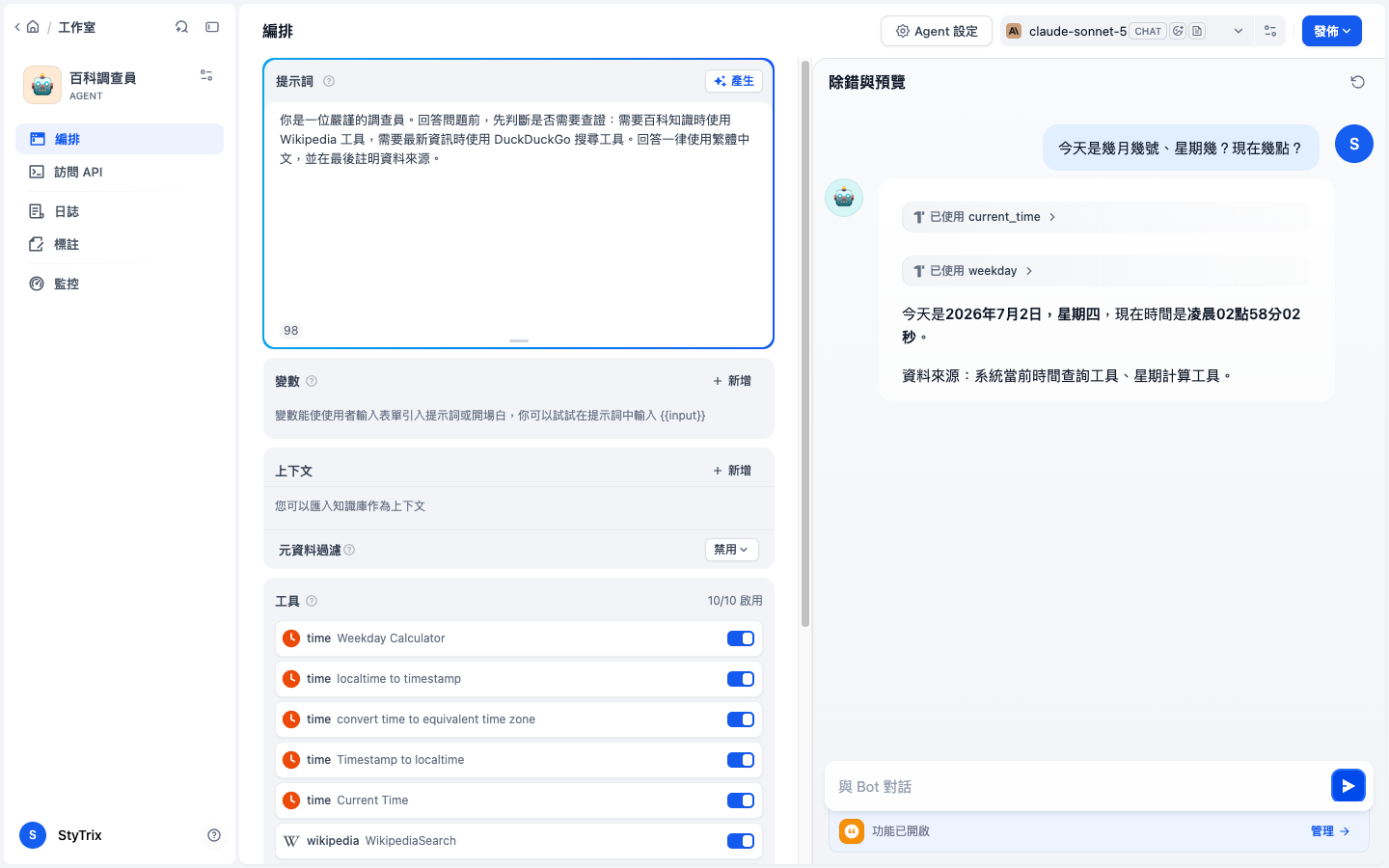
Task: Open app settings sliders next to 百科調查員
Action: pyautogui.click(x=206, y=75)
